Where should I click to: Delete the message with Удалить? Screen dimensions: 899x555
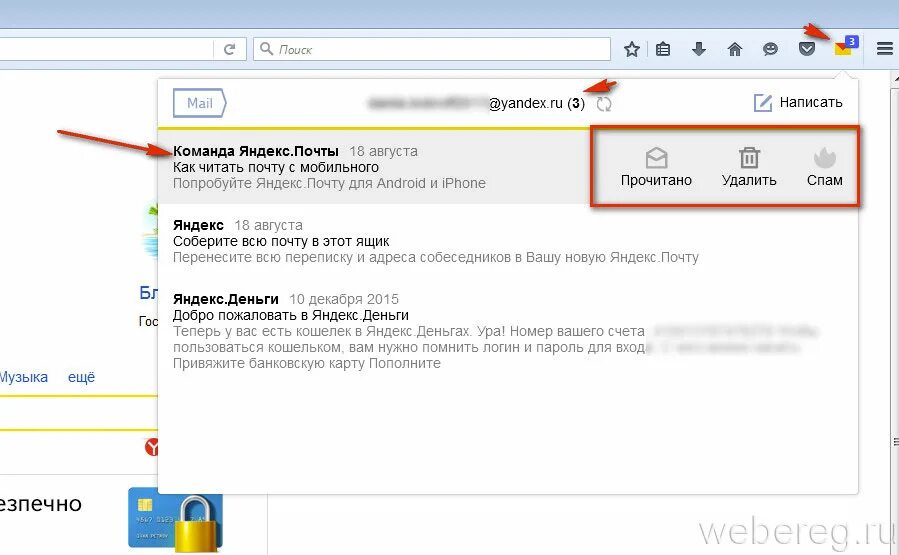(x=749, y=167)
